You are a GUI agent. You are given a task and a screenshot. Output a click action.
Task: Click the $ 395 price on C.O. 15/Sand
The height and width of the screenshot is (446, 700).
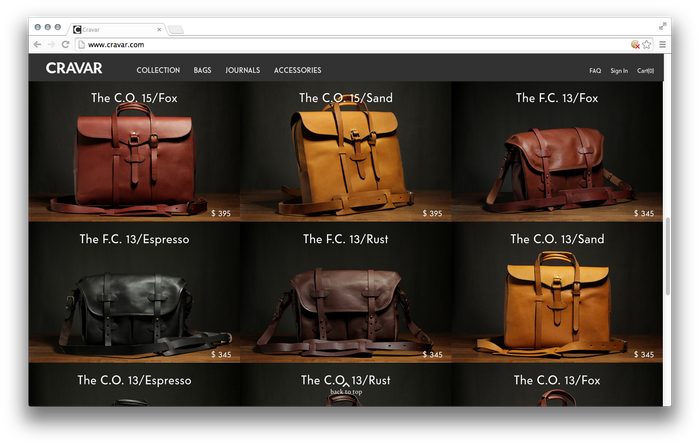click(x=432, y=213)
